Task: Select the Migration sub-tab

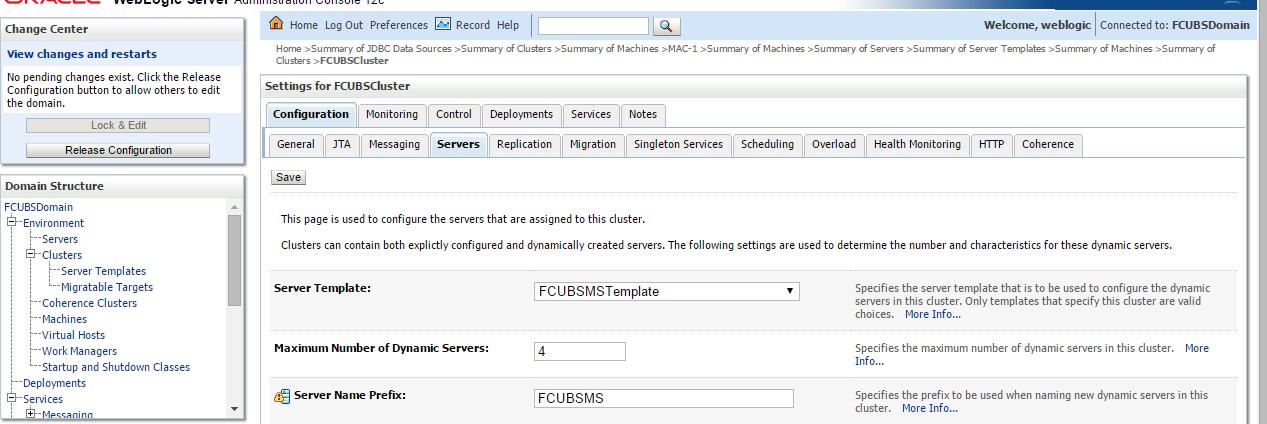Action: click(x=593, y=144)
